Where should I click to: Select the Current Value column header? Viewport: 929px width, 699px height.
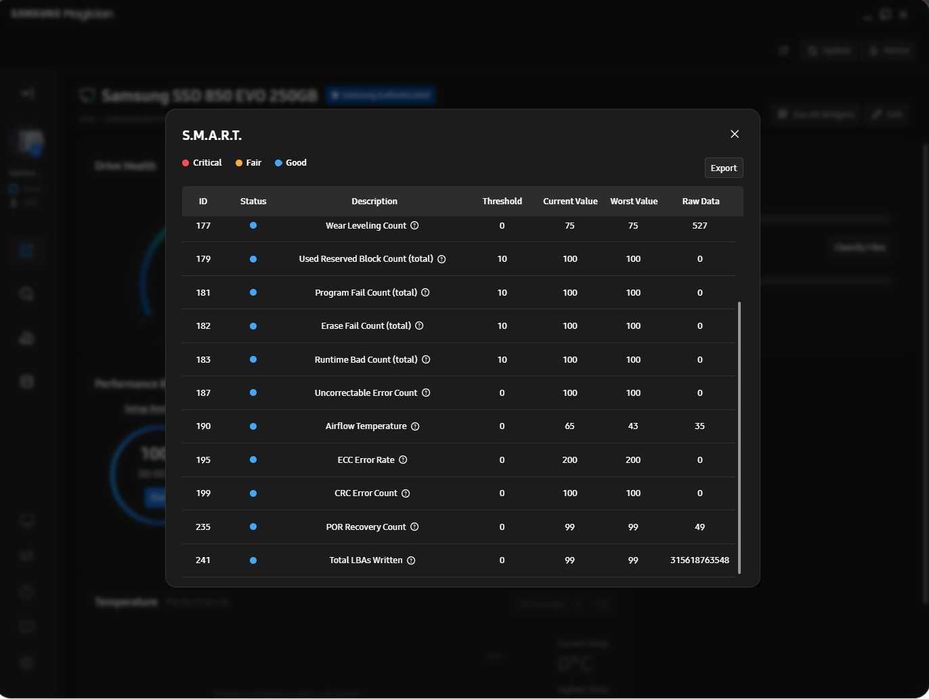(x=570, y=201)
